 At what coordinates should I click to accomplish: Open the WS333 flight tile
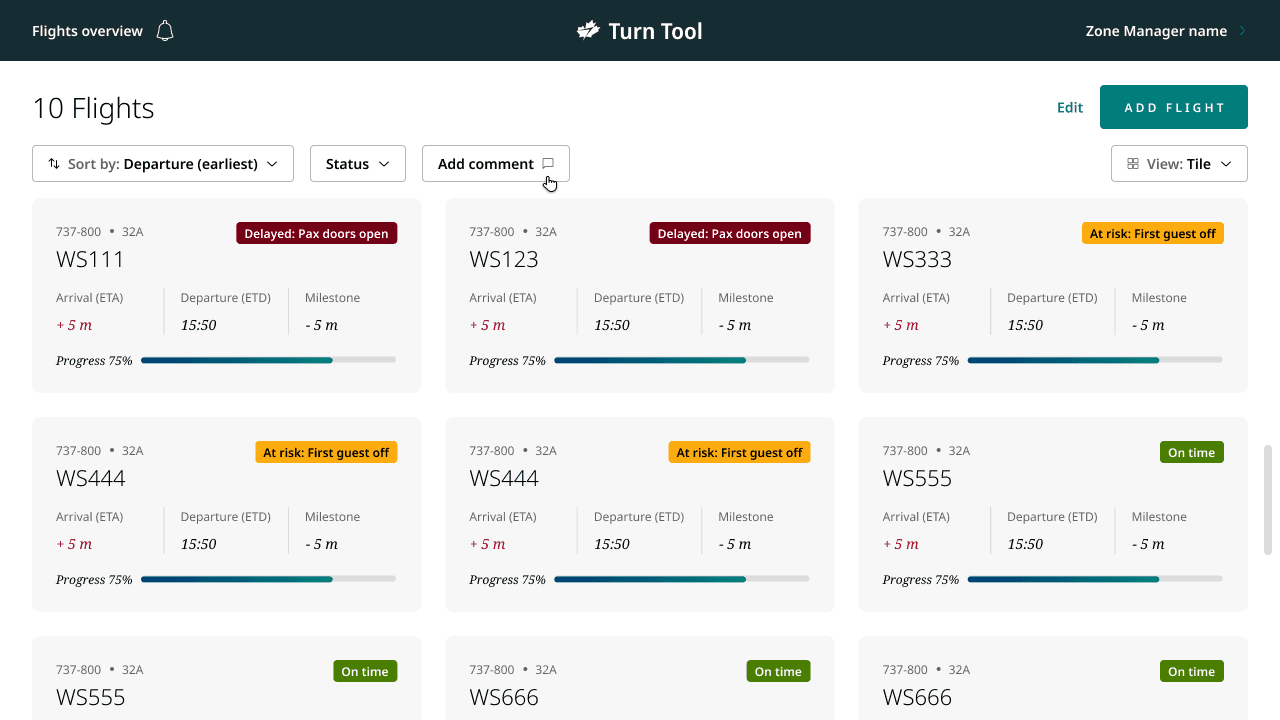tap(1053, 295)
